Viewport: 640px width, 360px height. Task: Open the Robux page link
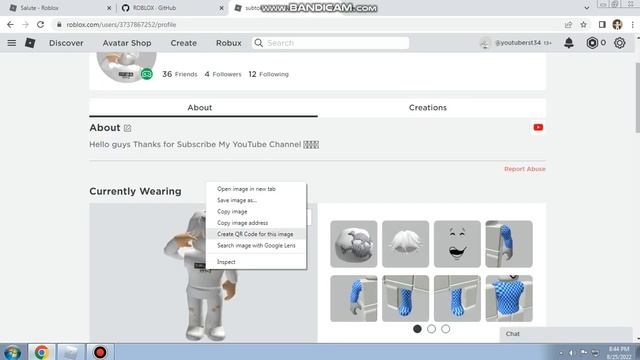coord(229,43)
